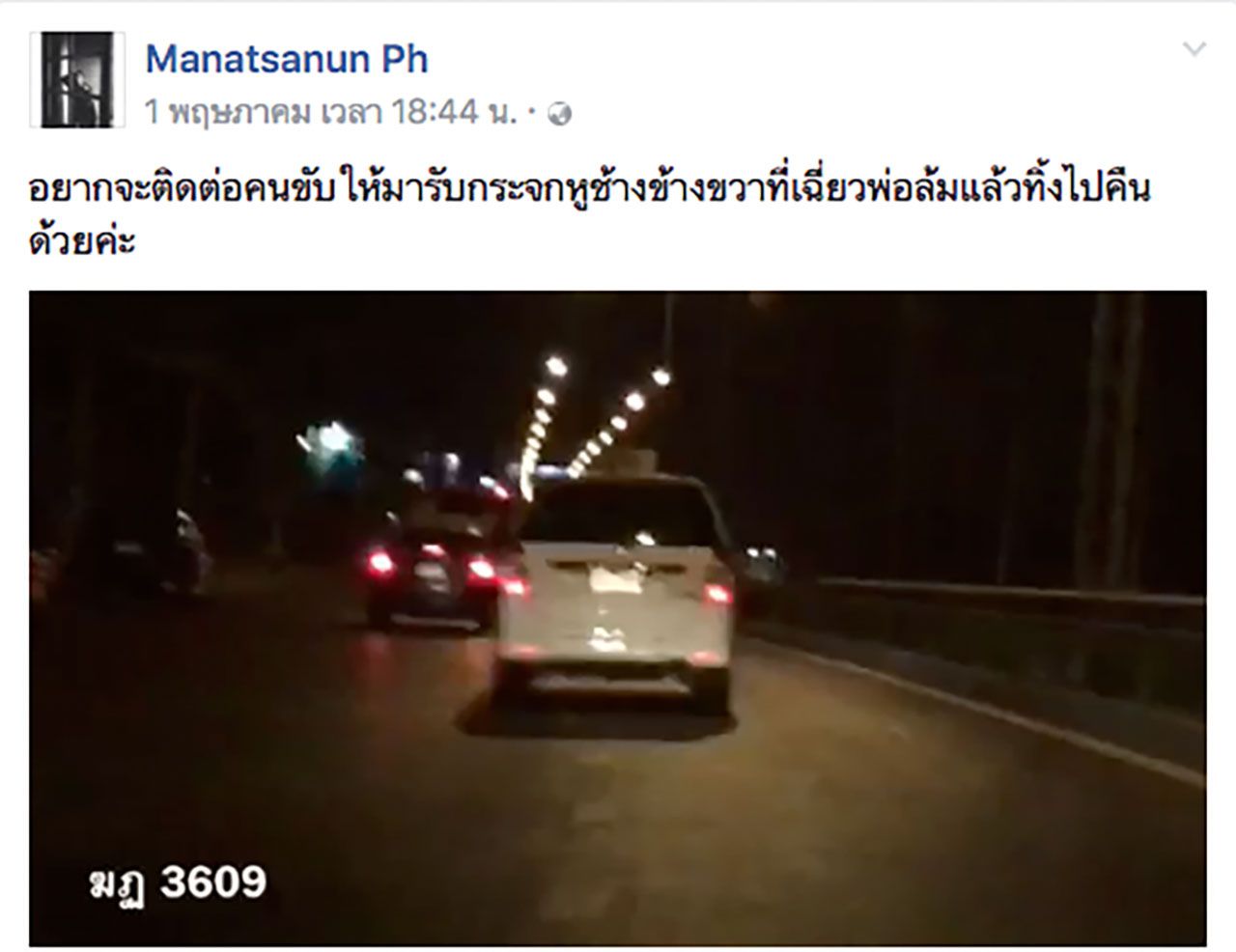Click the white van's rear license plate
The image size is (1236, 952).
tap(612, 579)
